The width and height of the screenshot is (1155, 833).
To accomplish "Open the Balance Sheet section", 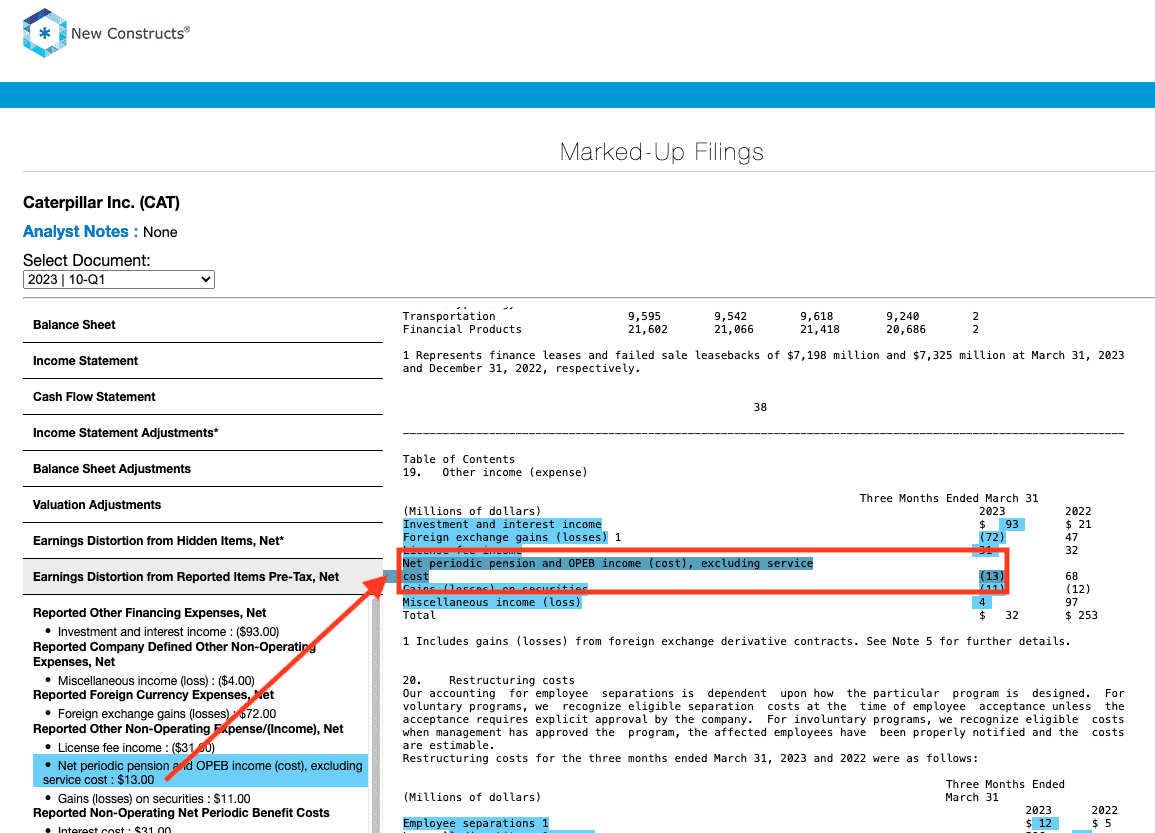I will pos(203,325).
